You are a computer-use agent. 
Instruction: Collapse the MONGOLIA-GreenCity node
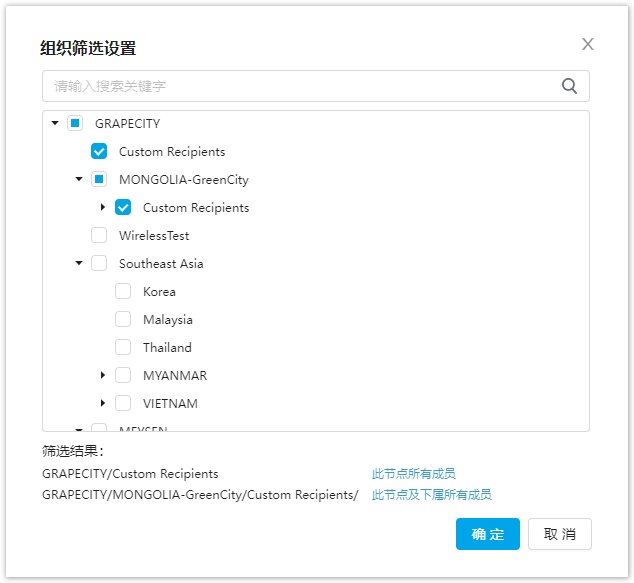click(79, 179)
